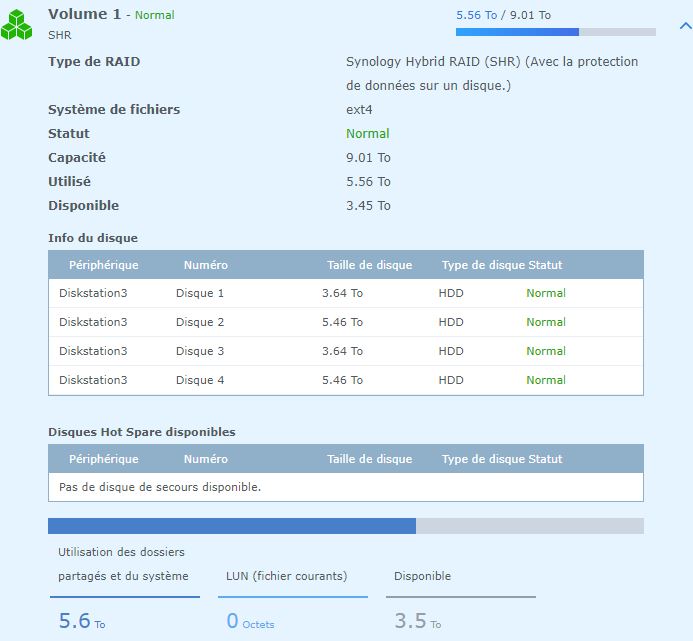Click Taille de disque header in Info du disque
693x641 pixels.
pos(369,265)
